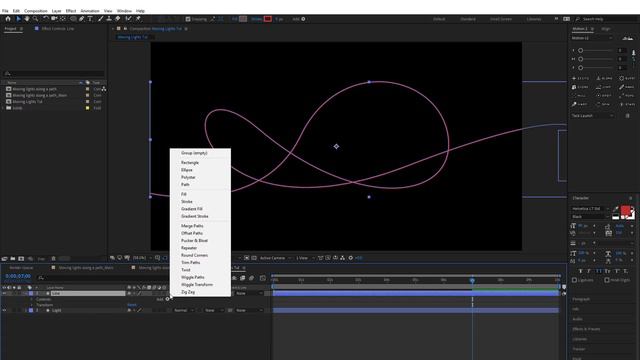Open the Animation menu
This screenshot has height=360, width=640.
point(90,11)
